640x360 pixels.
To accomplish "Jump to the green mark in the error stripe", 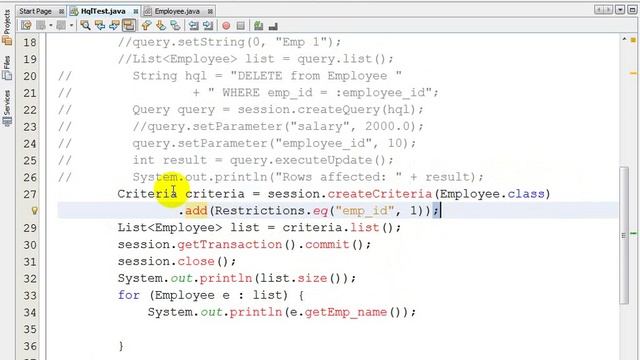I will (x=633, y=233).
